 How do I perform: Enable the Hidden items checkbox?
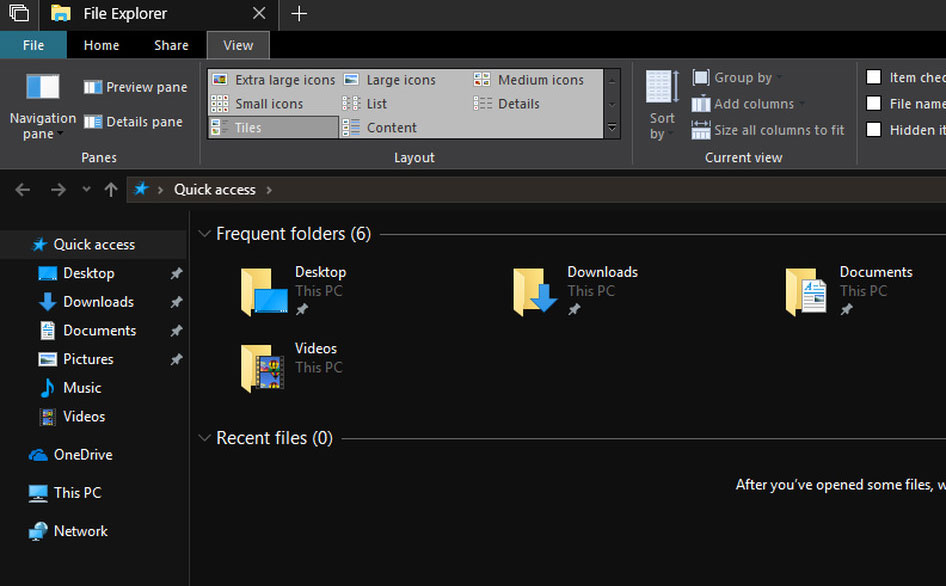[874, 129]
